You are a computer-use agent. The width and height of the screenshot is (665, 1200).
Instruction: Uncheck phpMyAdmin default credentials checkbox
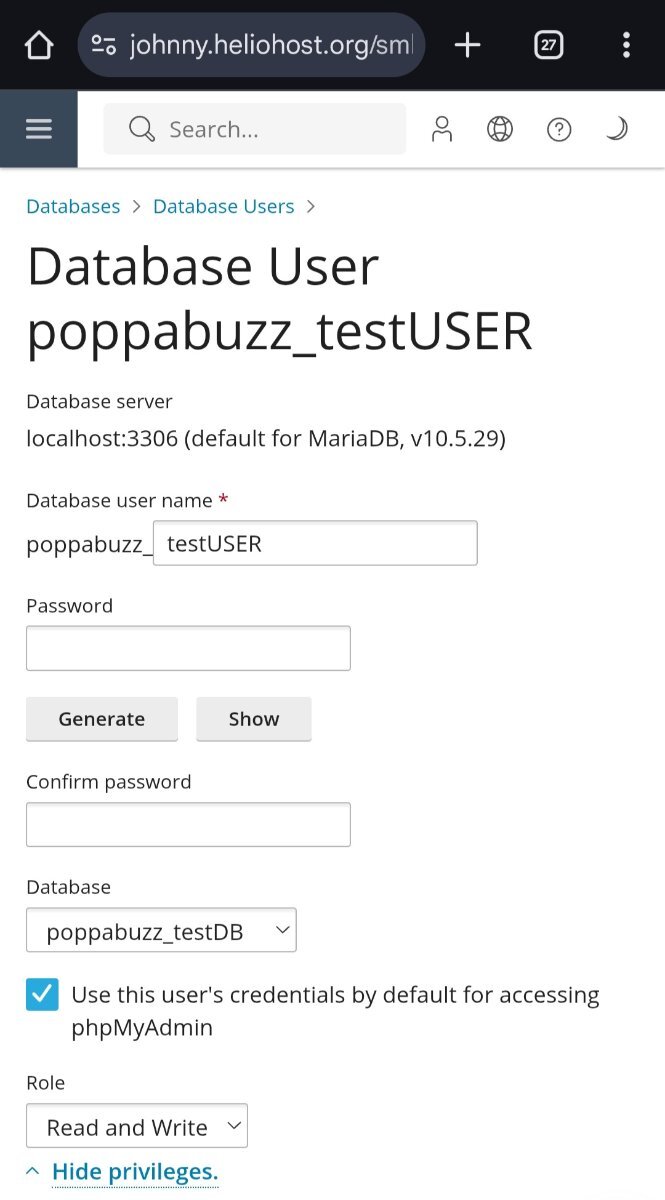(x=42, y=995)
